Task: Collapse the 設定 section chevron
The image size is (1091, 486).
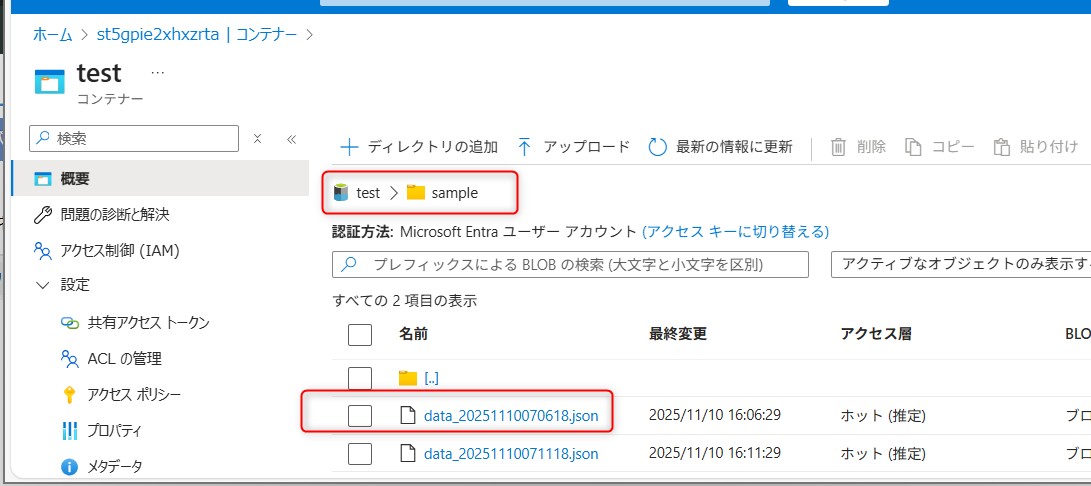Action: tap(42, 285)
